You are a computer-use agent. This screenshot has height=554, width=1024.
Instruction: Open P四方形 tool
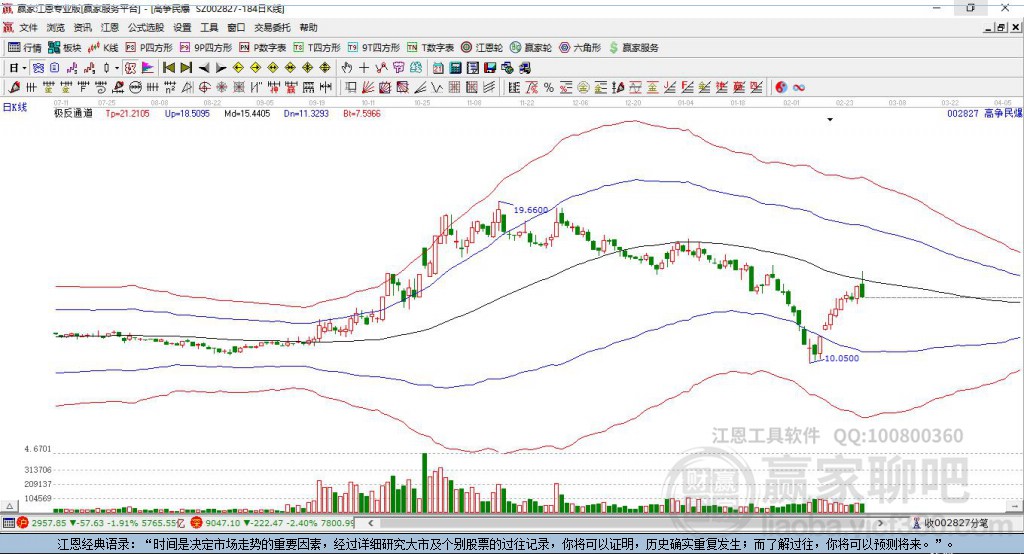tap(149, 48)
